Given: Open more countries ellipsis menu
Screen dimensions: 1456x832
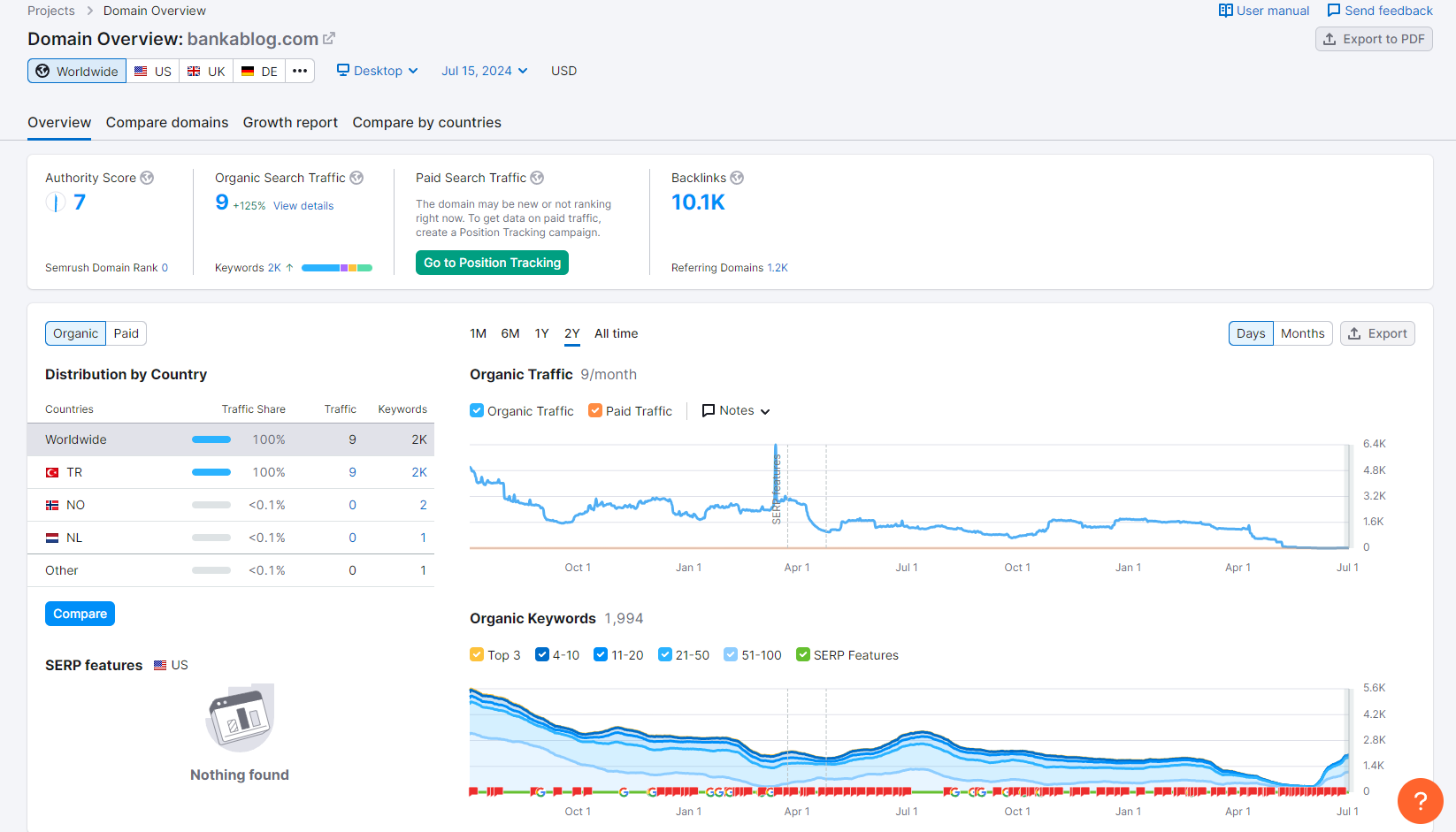Looking at the screenshot, I should click(x=300, y=71).
